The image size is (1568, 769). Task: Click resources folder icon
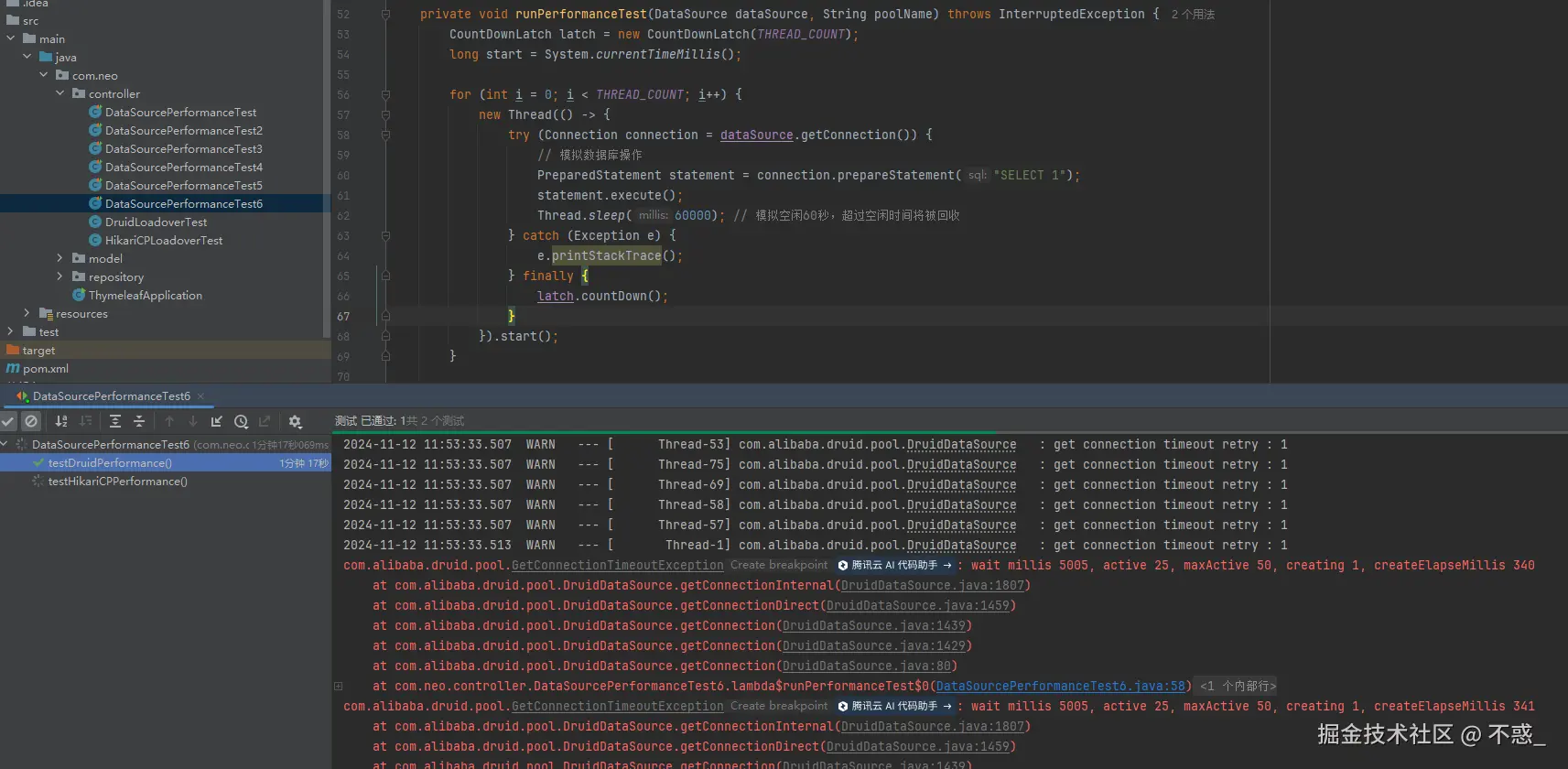[x=46, y=313]
